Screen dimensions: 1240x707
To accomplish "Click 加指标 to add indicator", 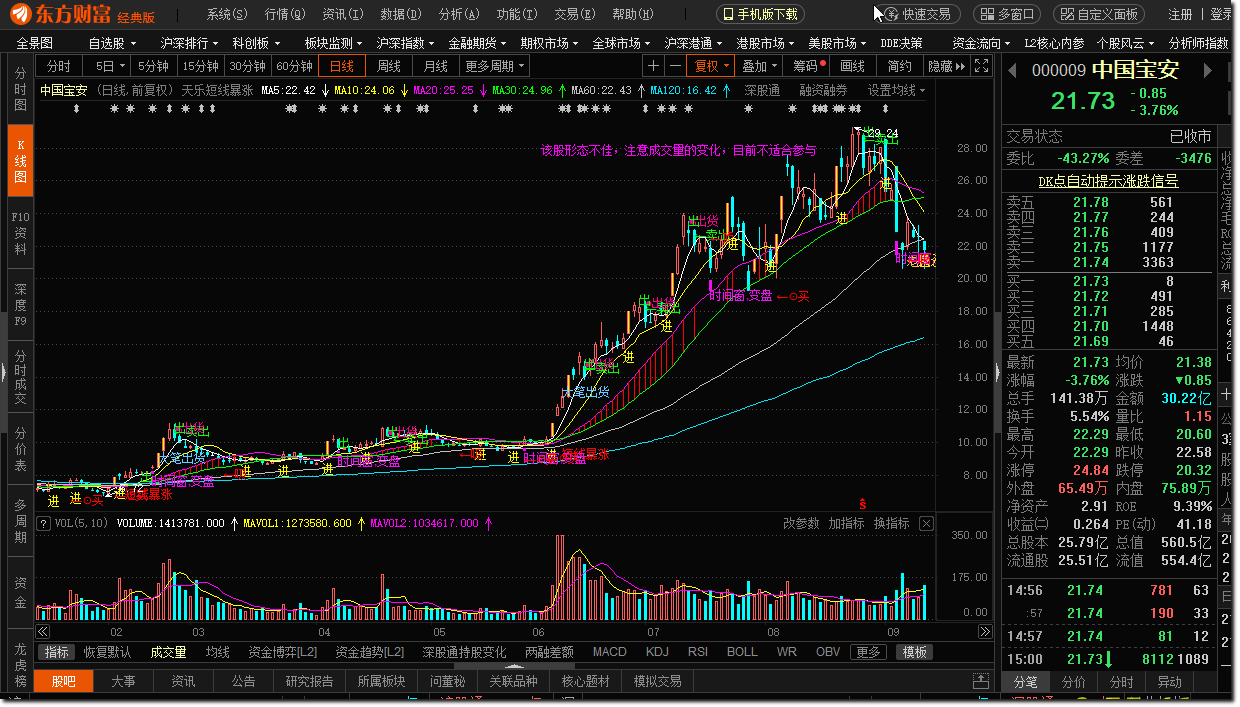I will (846, 523).
